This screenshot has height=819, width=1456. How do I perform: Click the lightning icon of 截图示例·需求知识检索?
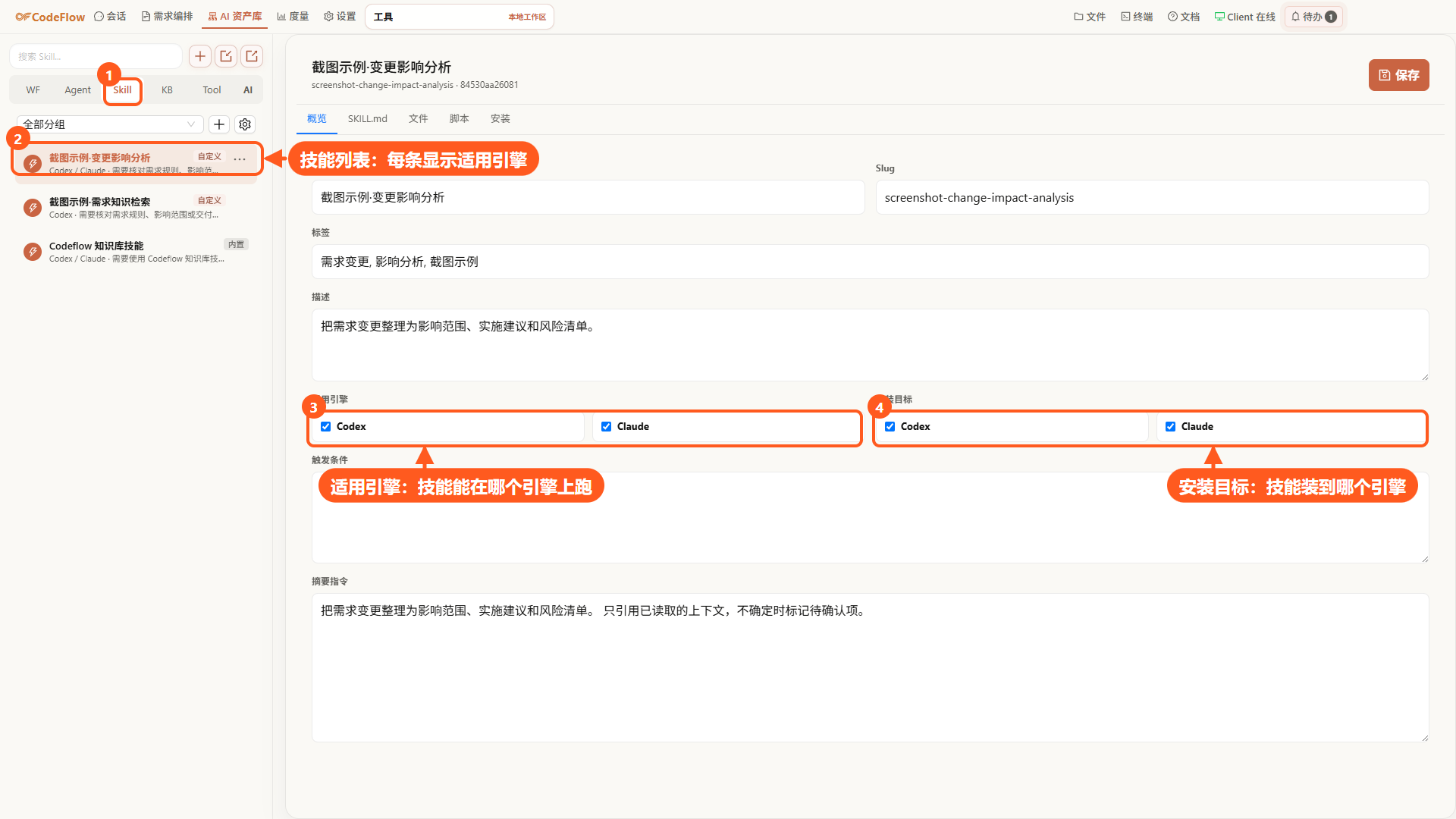point(33,207)
